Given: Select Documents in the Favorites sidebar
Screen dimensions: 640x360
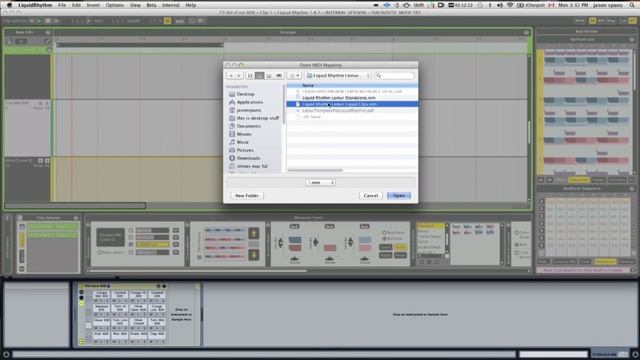Looking at the screenshot, I should click(x=249, y=126).
